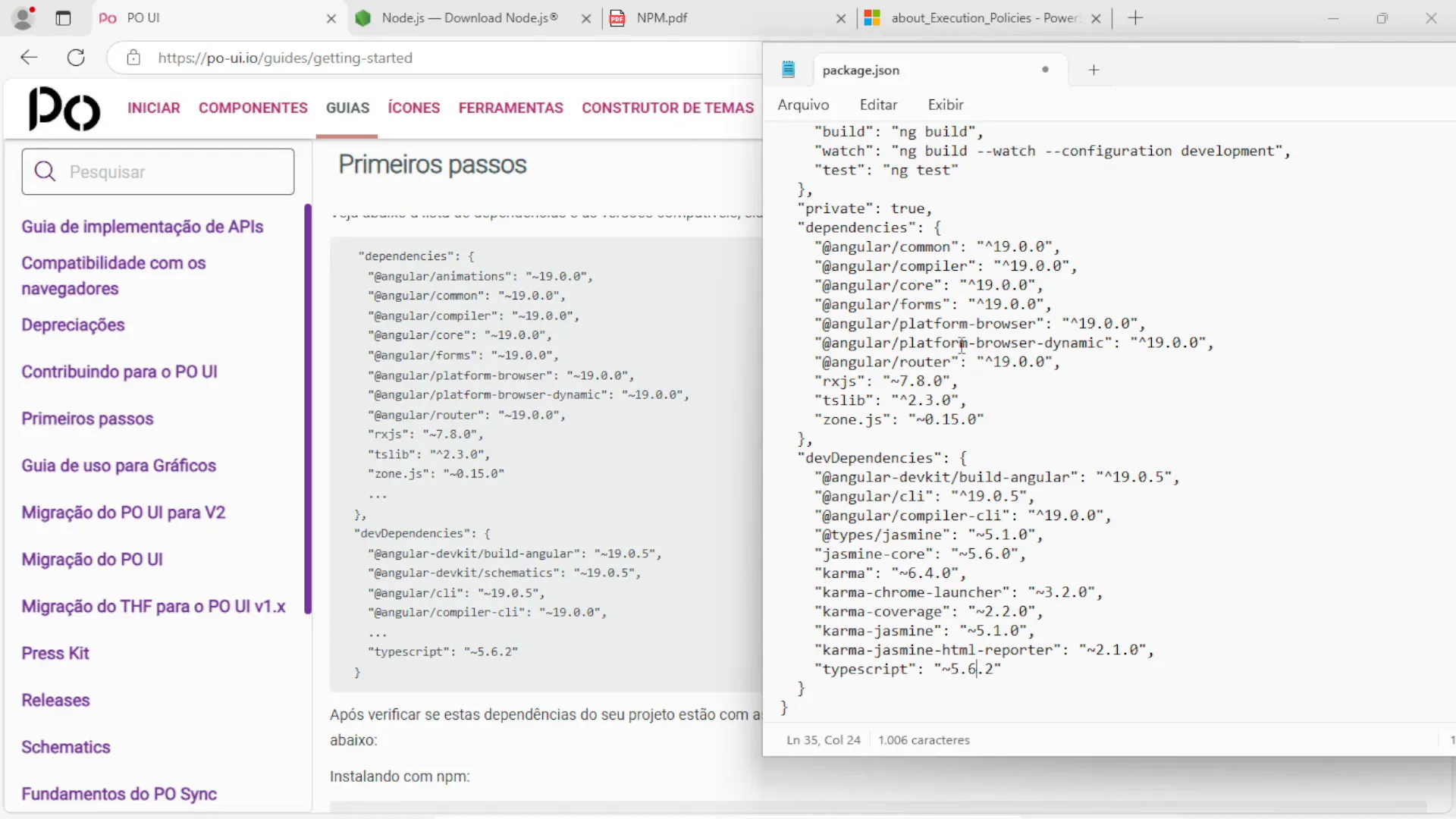Open the browser profile avatar icon

24,18
